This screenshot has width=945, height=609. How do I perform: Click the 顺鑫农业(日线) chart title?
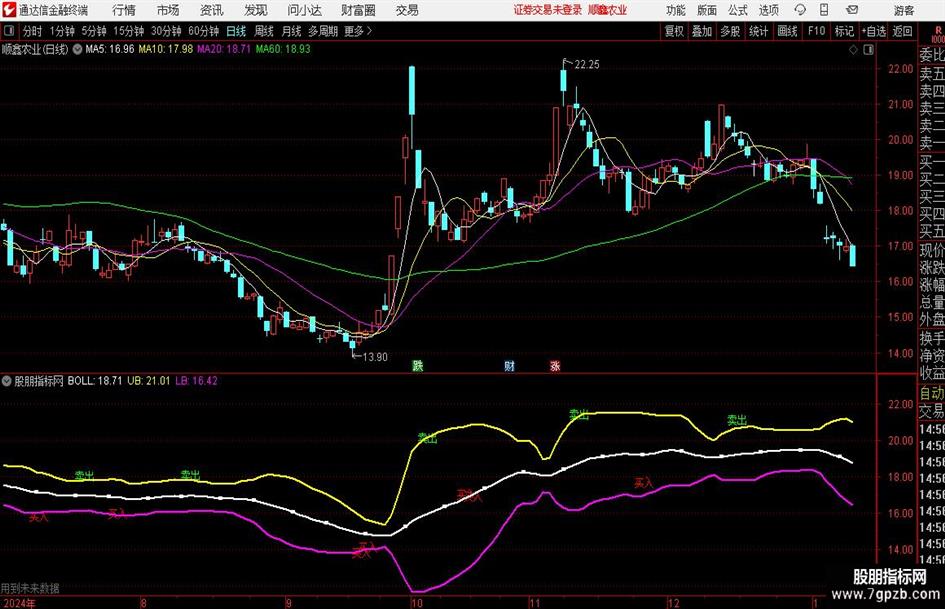click(36, 49)
